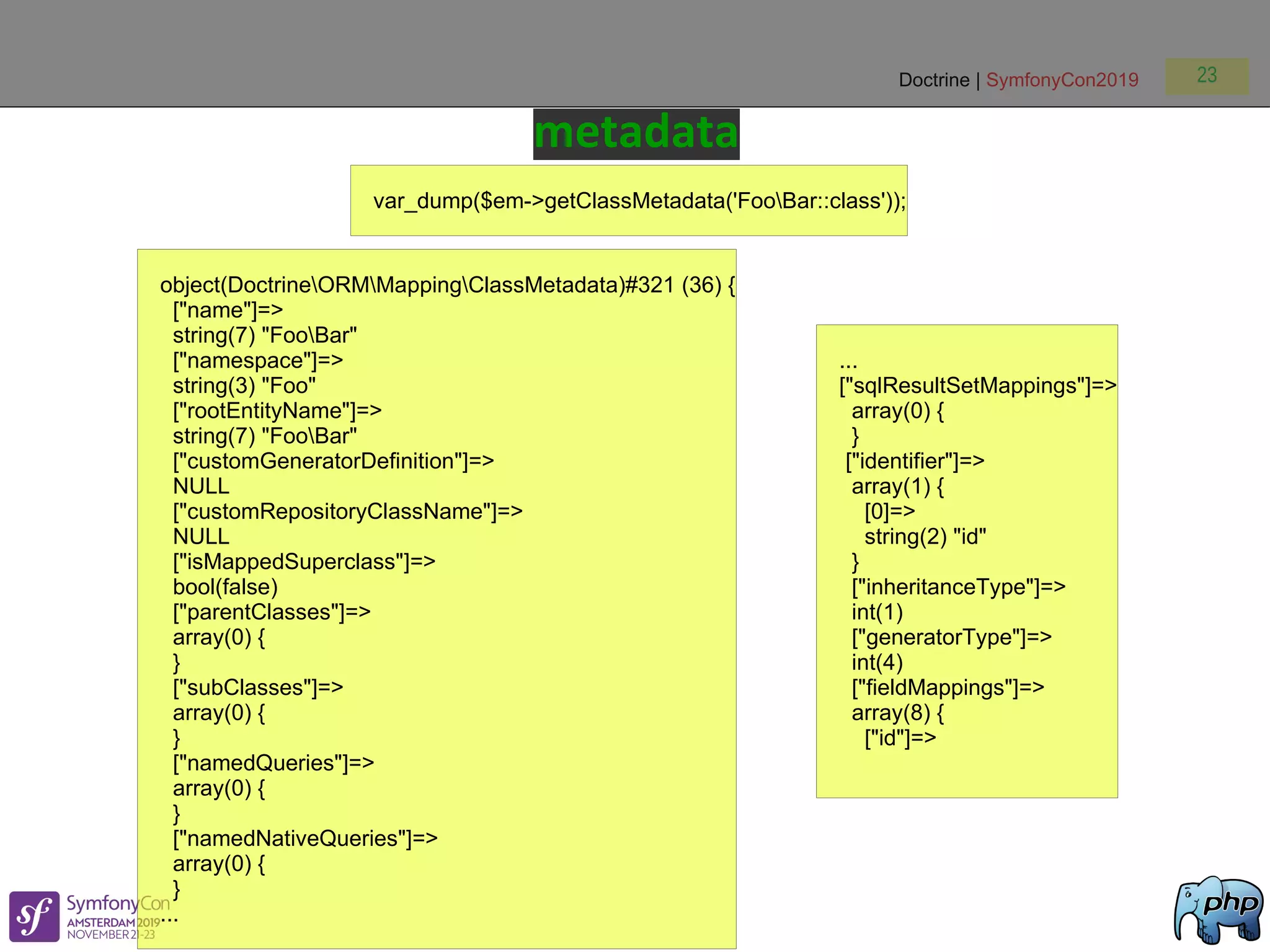Image resolution: width=1270 pixels, height=952 pixels.
Task: Click the SymfonyCon2019 header text
Action: coord(1062,80)
